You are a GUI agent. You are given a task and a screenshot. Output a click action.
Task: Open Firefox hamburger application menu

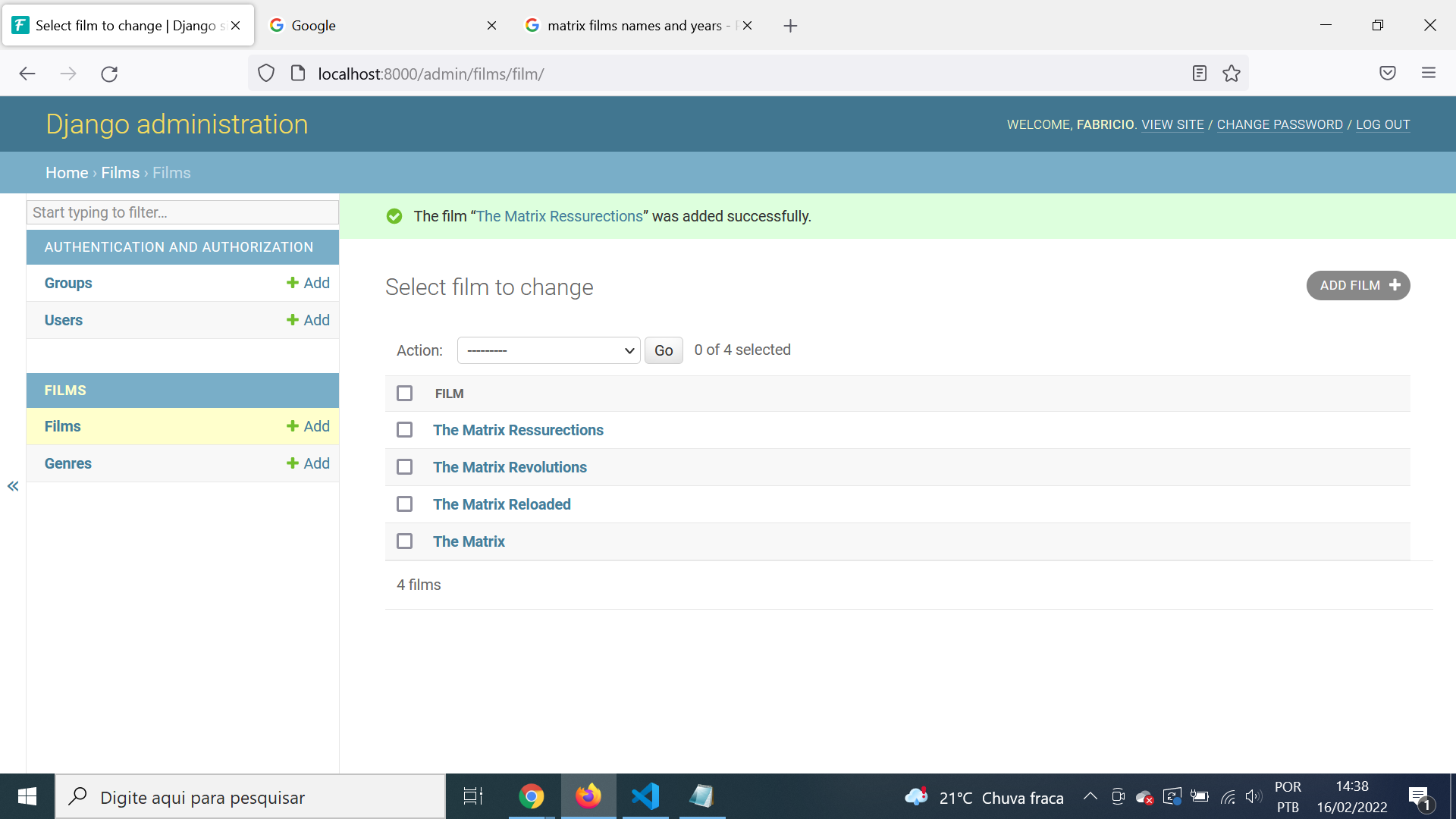(1429, 74)
